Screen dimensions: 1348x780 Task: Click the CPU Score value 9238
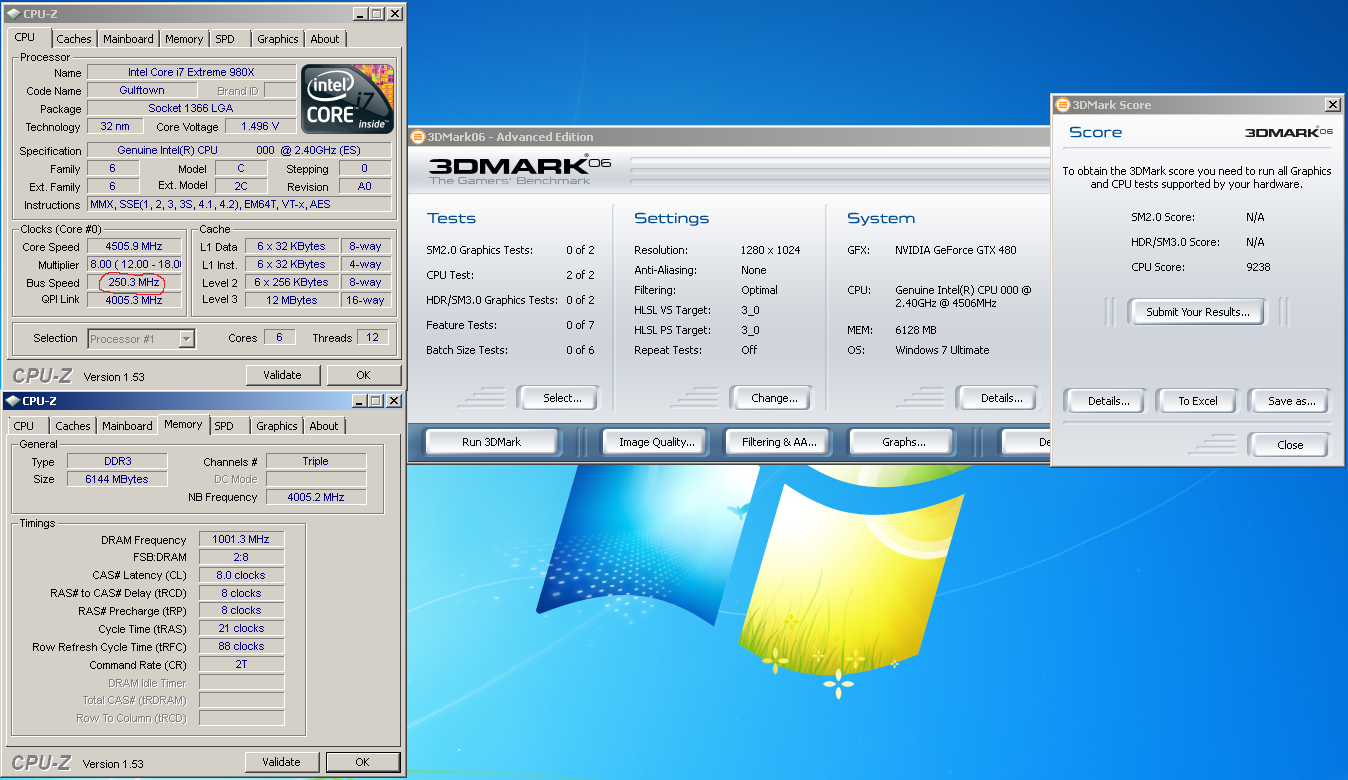point(1258,267)
